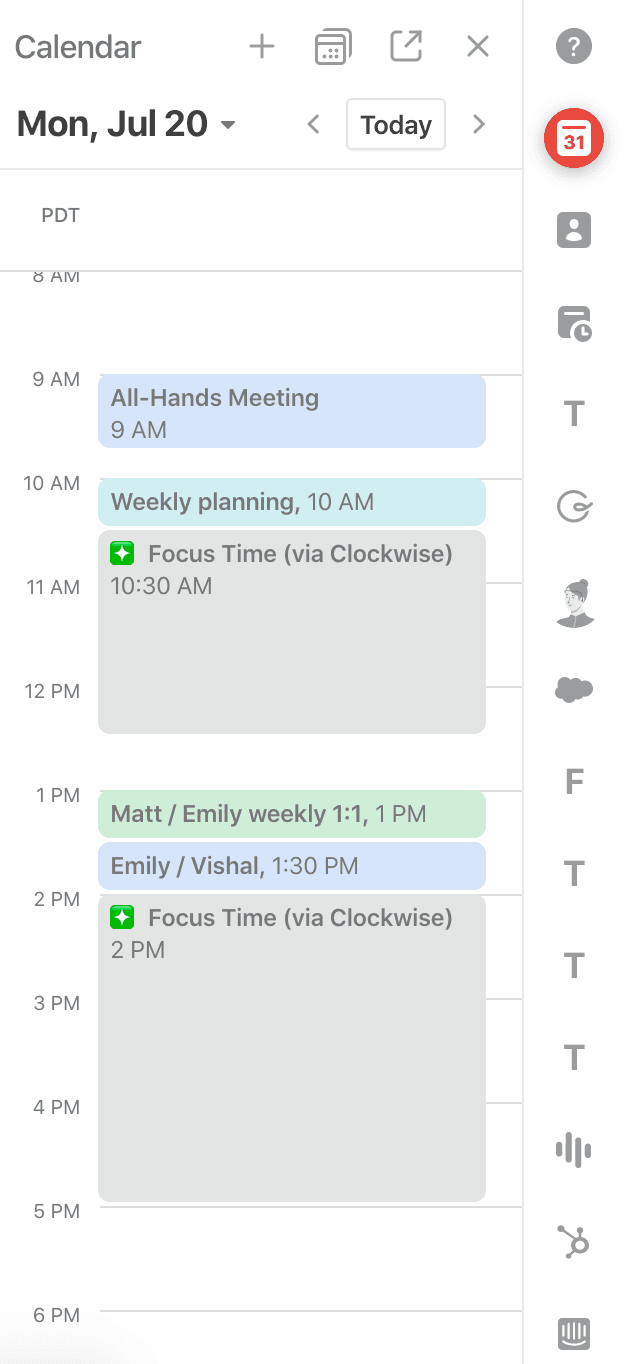Open the All-Hands Meeting event
Screen dimensions: 624x1364
292,411
